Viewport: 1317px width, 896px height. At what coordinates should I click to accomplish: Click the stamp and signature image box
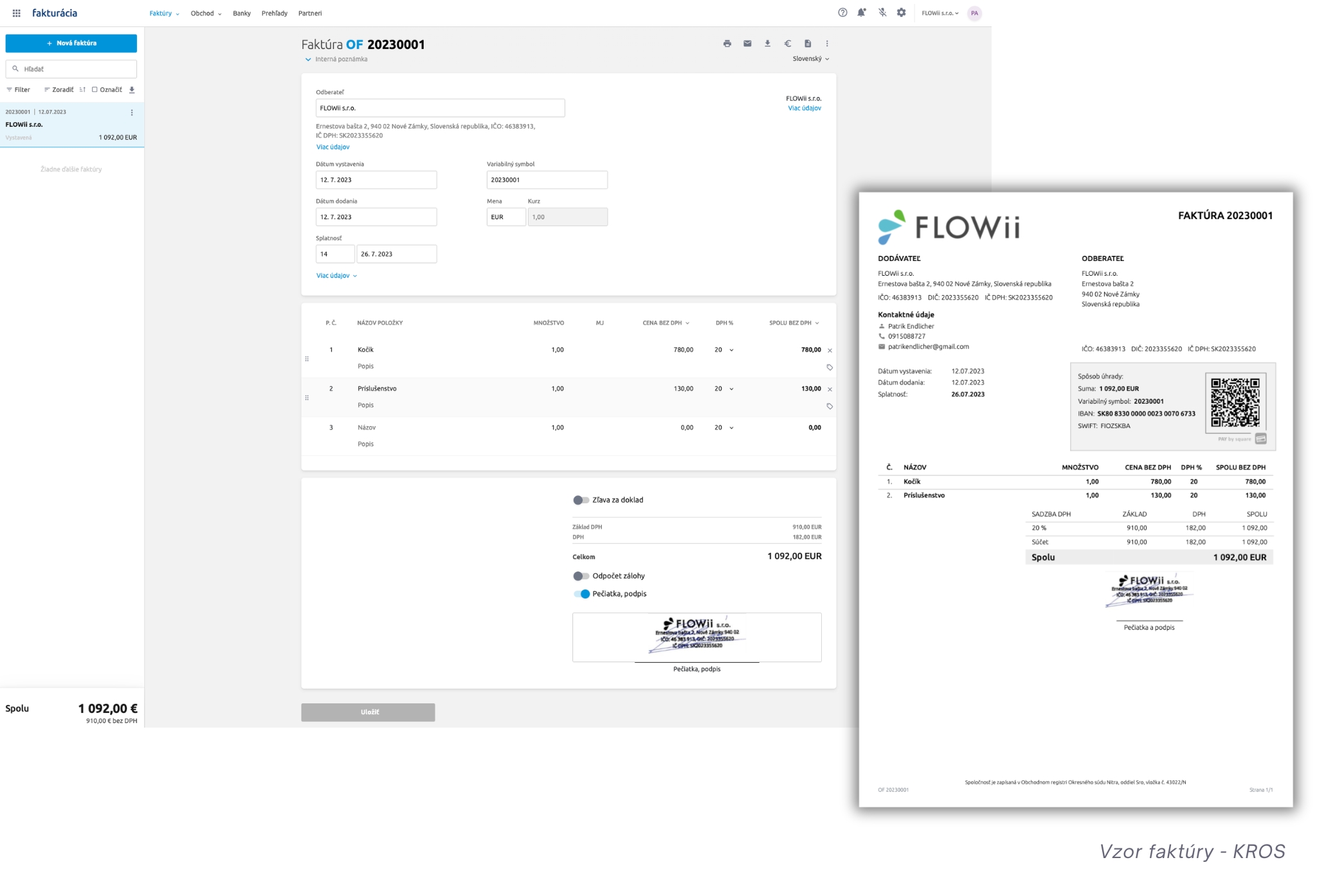point(696,637)
